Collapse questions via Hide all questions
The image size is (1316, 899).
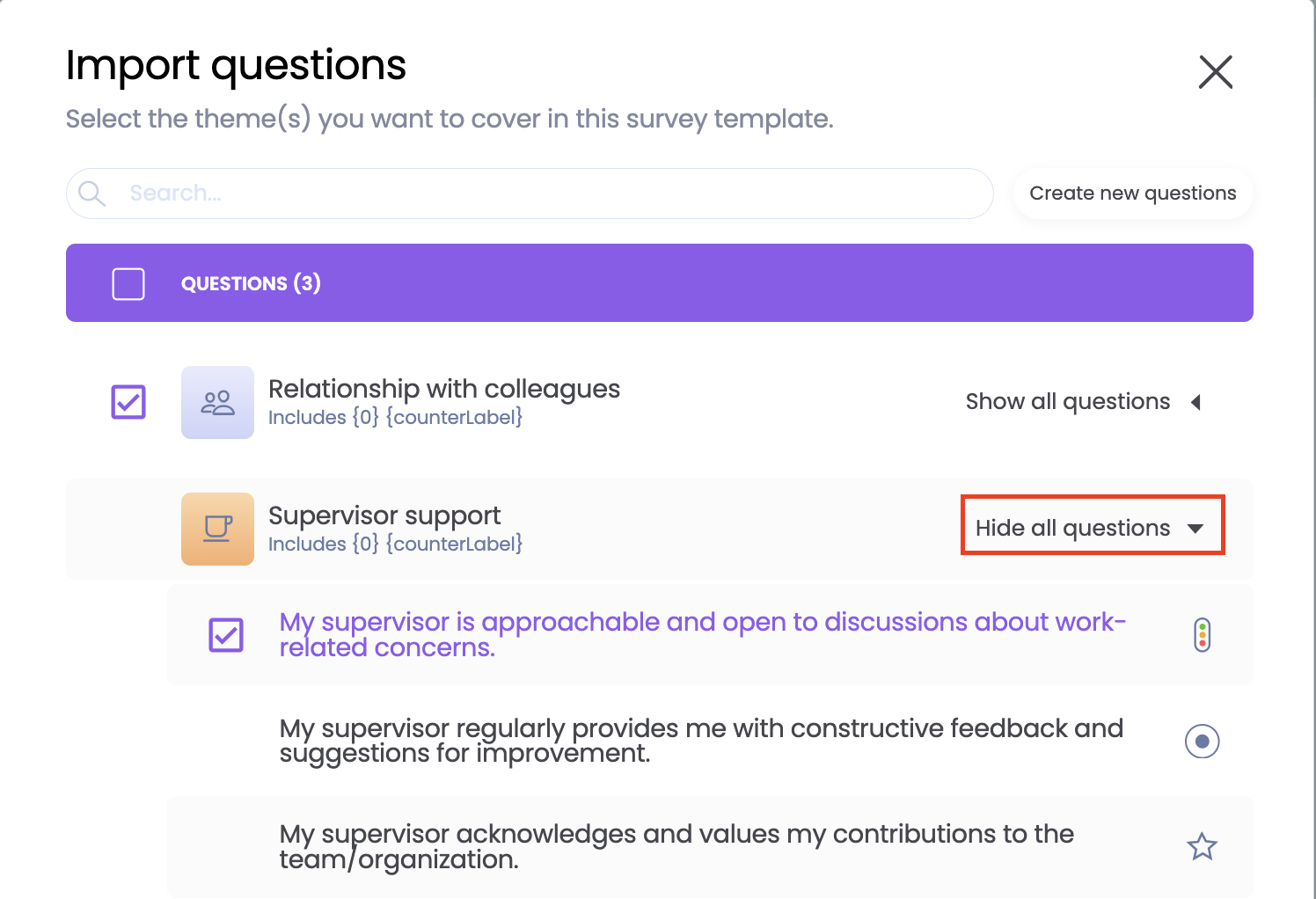pyautogui.click(x=1072, y=528)
